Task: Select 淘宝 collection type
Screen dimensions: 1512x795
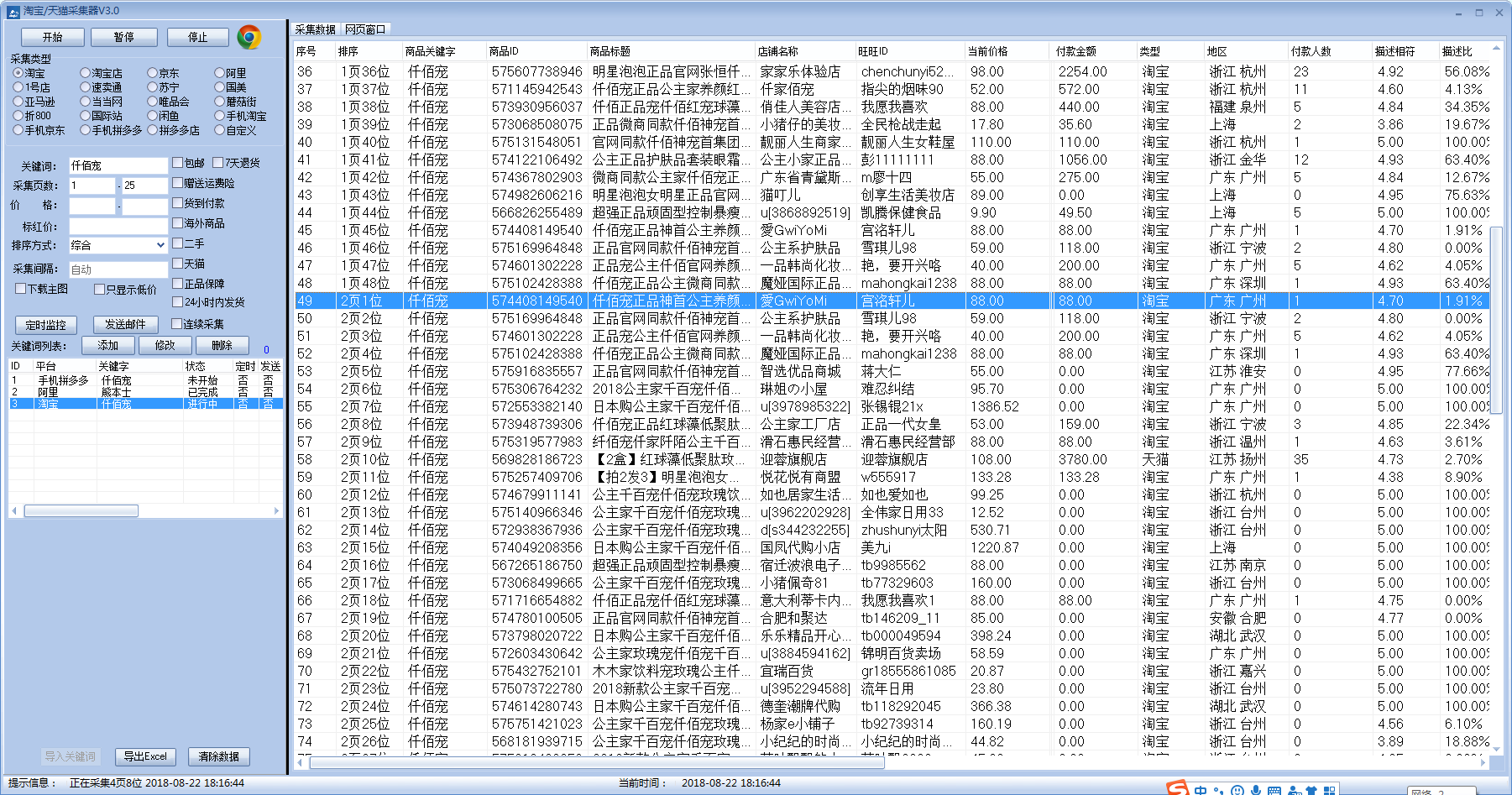Action: click(29, 73)
